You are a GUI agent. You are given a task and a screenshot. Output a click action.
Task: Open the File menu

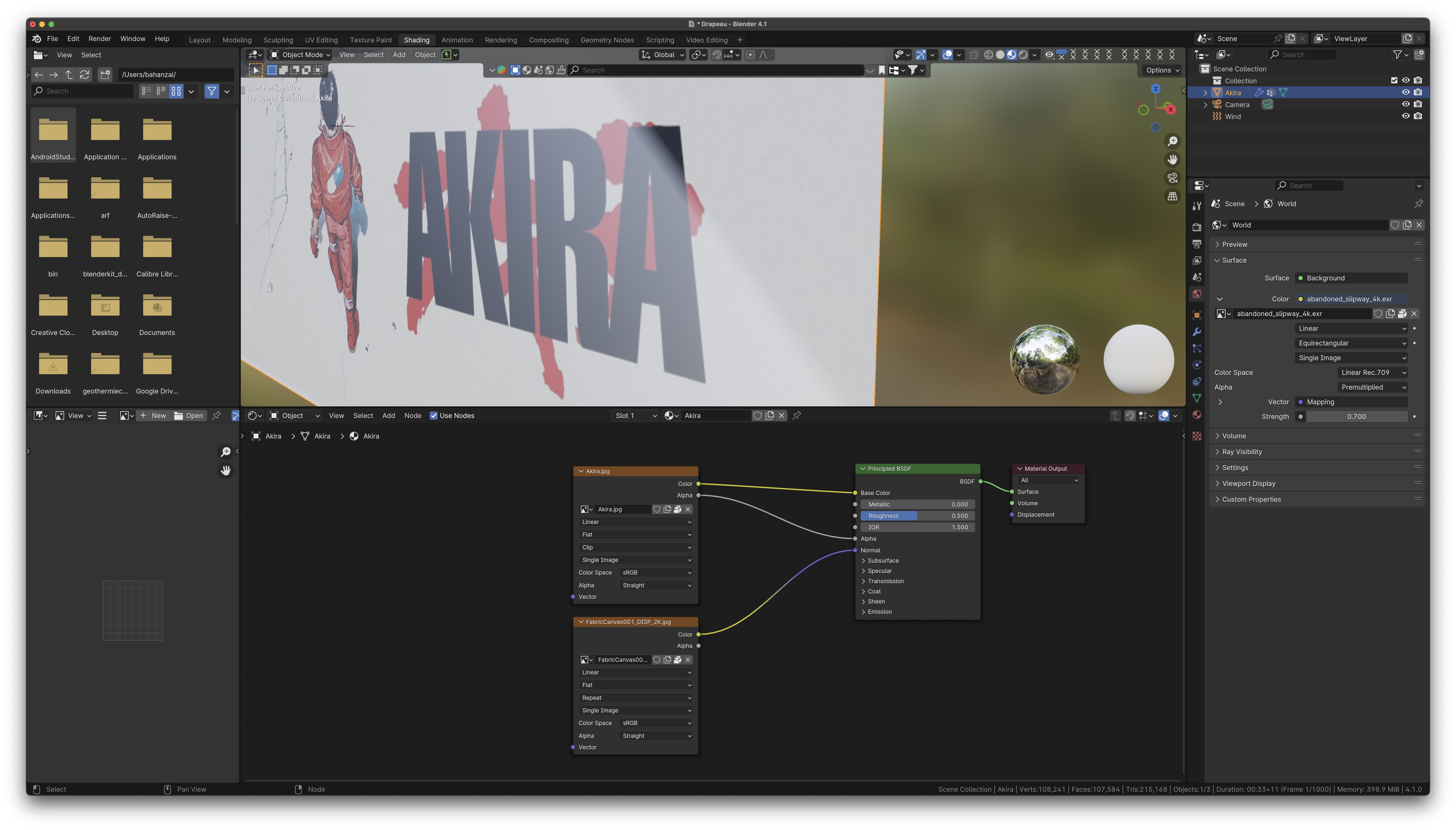tap(52, 39)
